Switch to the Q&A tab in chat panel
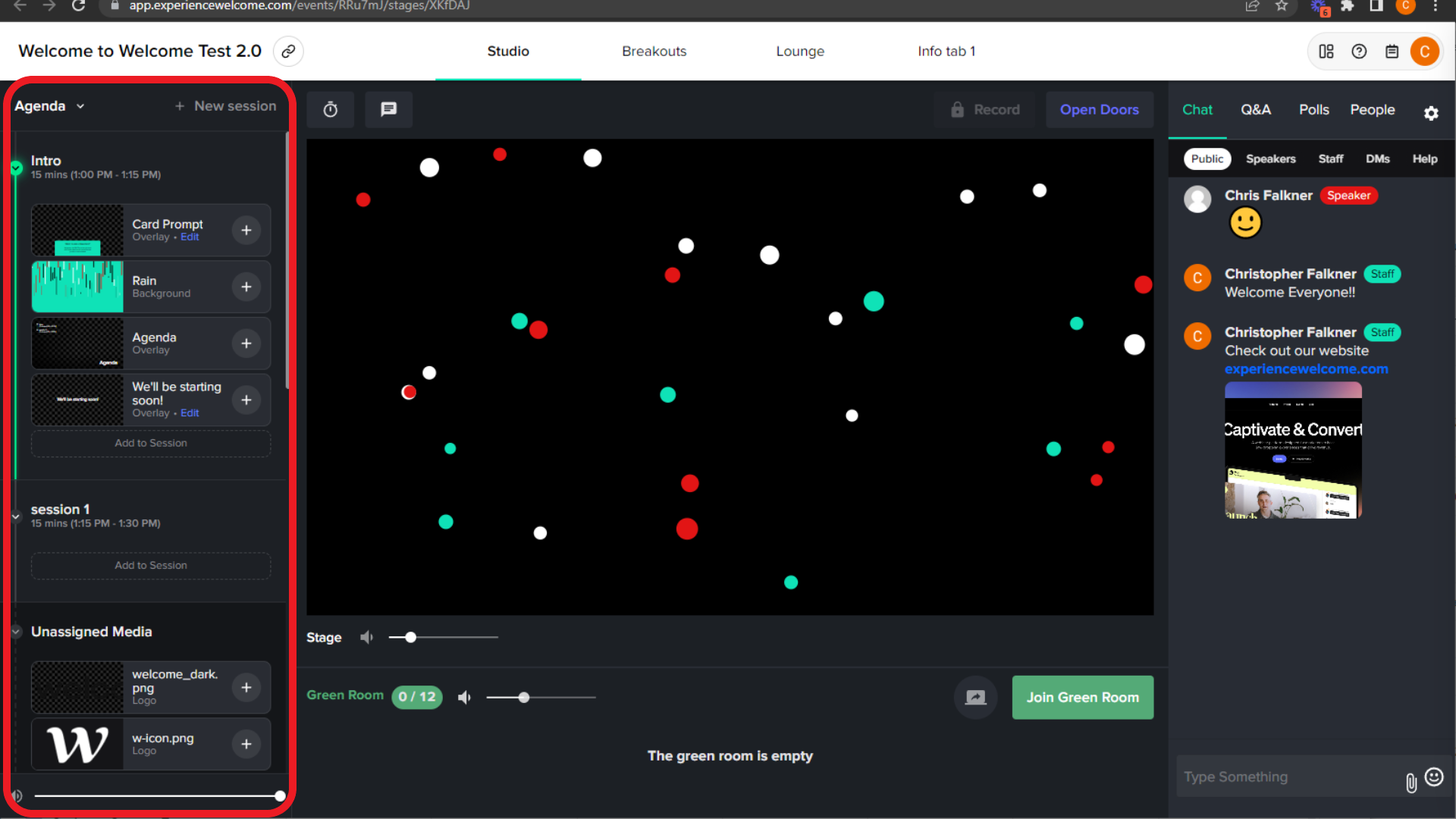This screenshot has height=819, width=1456. pos(1256,109)
